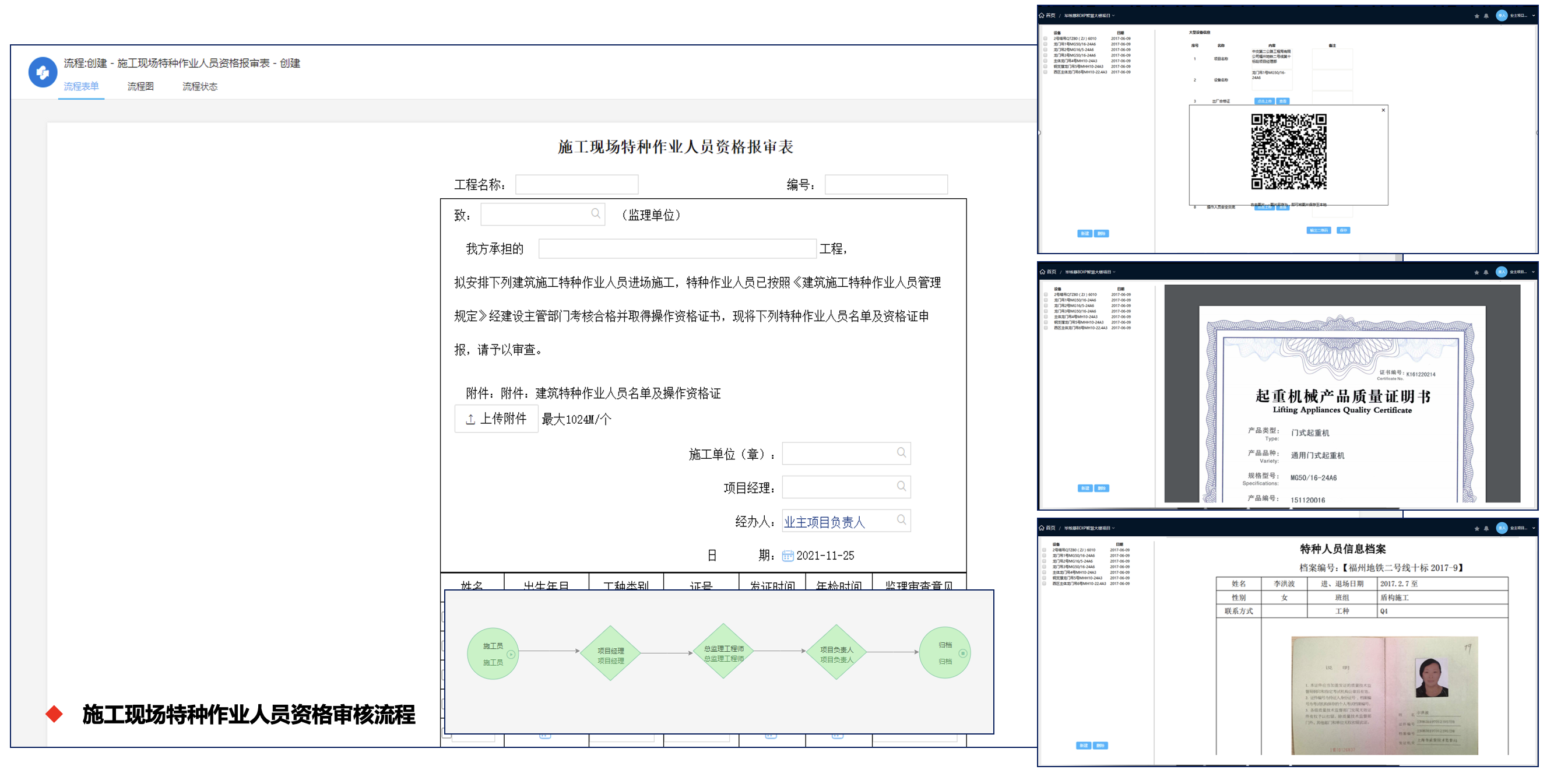Click 查看 button in 出厂合格证 row
The image size is (1568, 773).
[1282, 101]
